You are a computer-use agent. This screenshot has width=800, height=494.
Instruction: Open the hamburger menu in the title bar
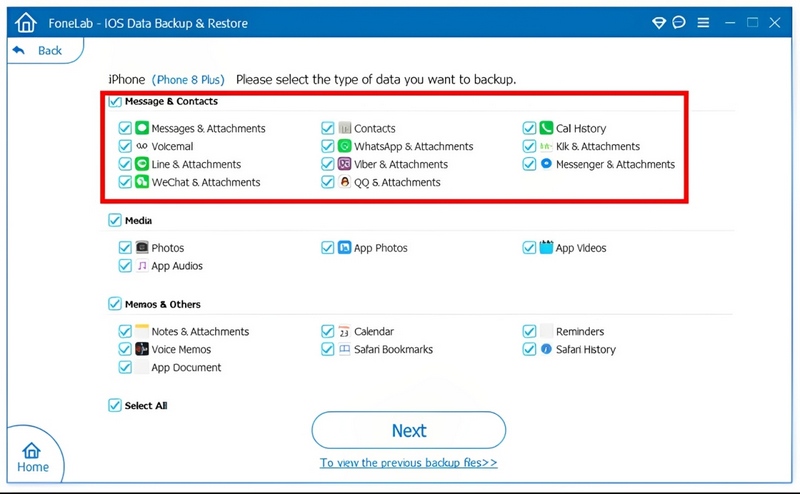(x=704, y=22)
